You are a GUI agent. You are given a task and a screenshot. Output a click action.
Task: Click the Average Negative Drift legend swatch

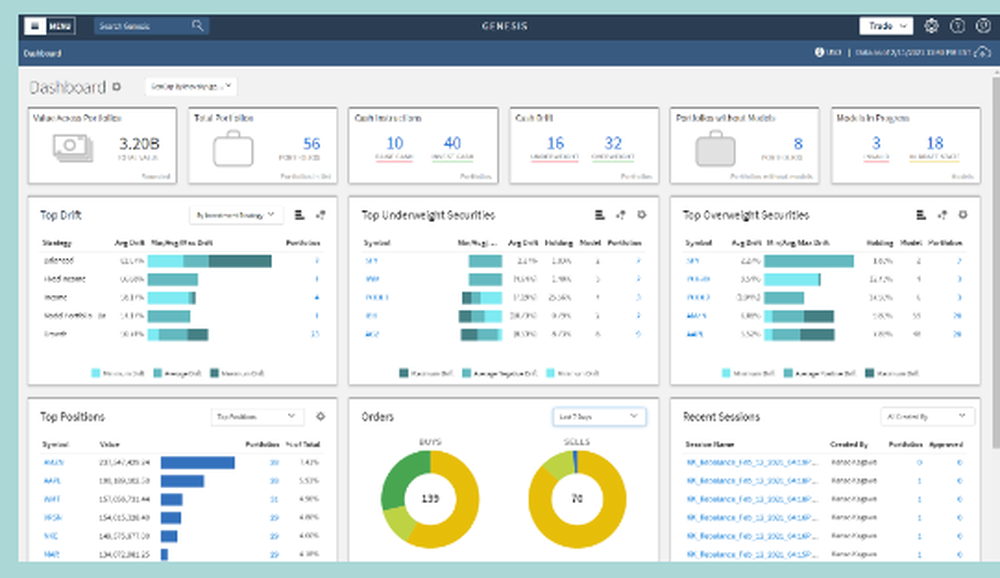tap(467, 373)
